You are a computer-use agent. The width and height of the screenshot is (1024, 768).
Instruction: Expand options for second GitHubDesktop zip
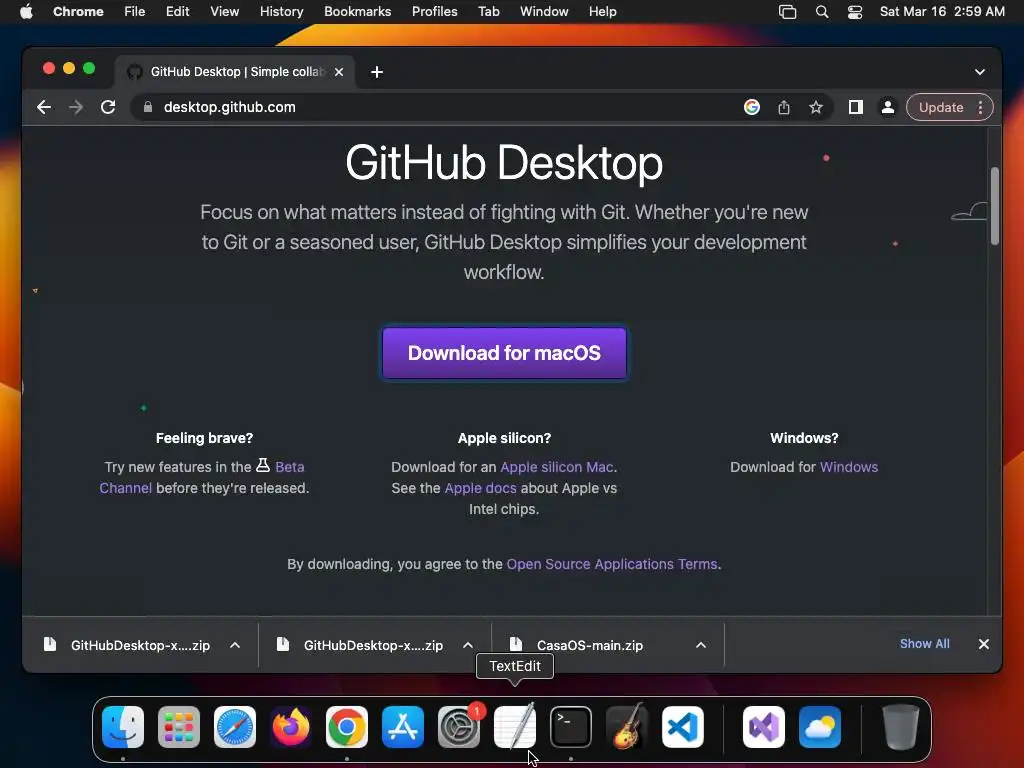[x=468, y=645]
